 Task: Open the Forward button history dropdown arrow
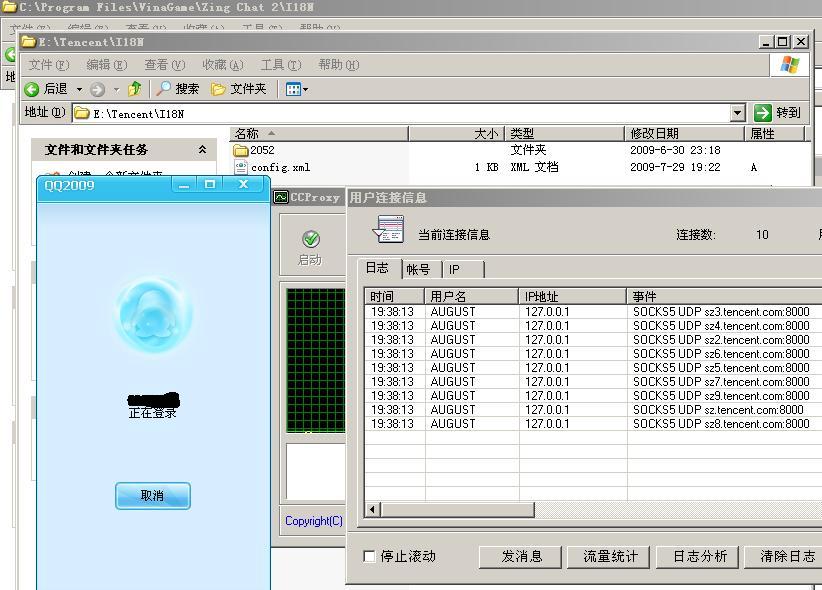coord(117,90)
